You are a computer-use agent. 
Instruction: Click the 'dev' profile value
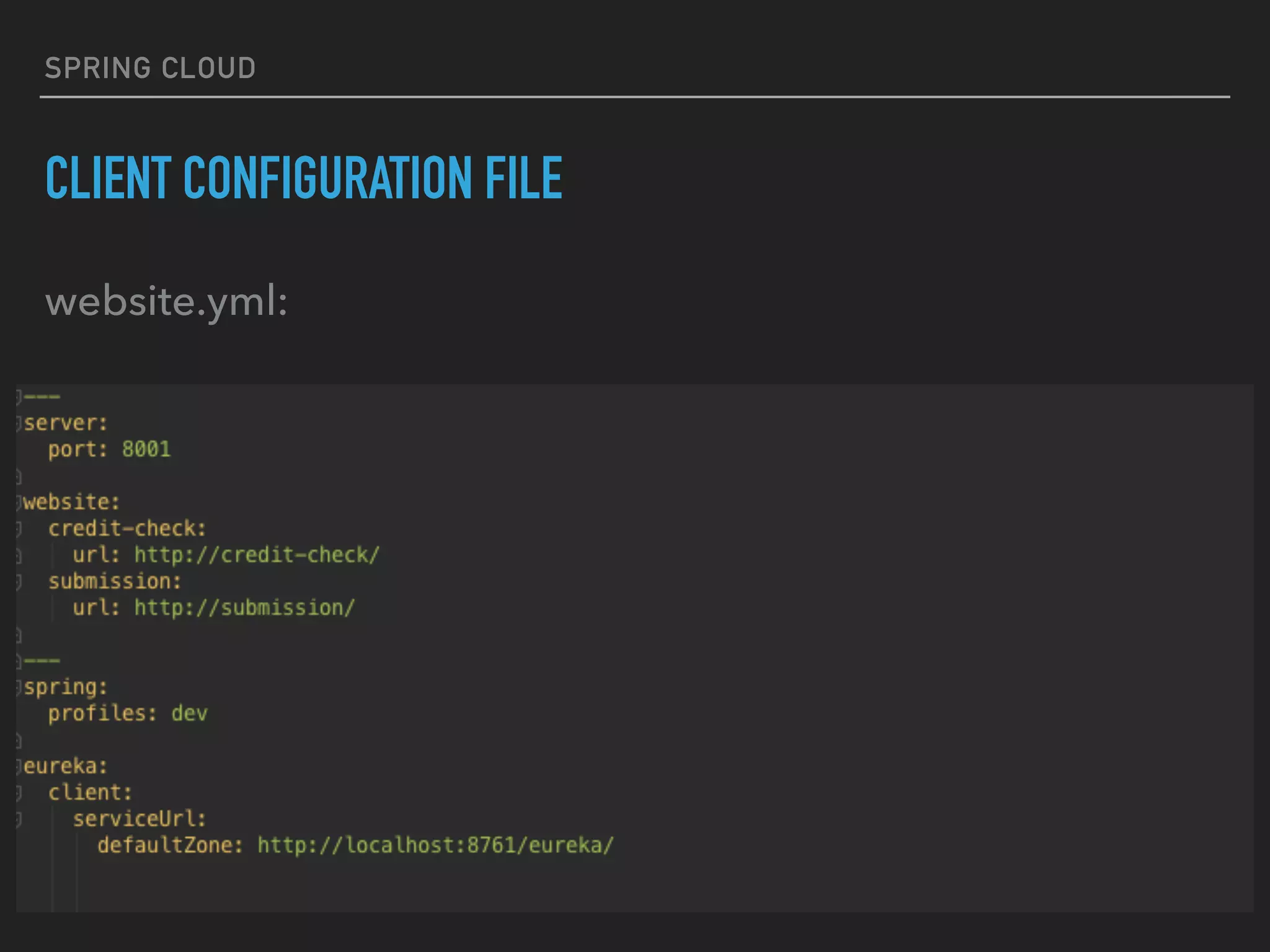click(189, 713)
